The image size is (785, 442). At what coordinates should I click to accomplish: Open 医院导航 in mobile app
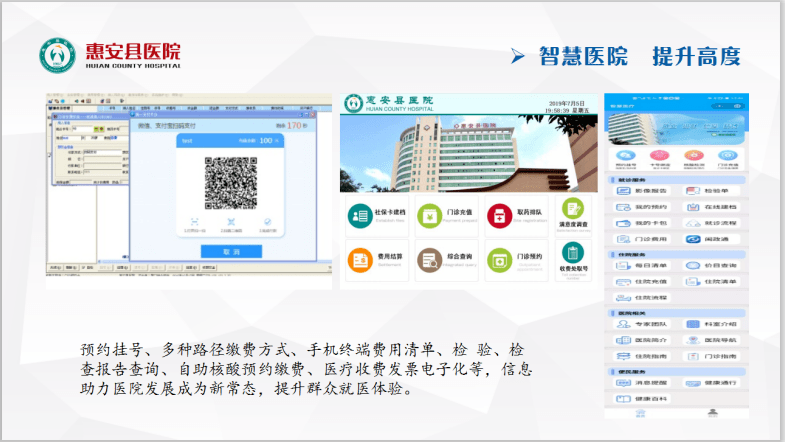[x=711, y=340]
